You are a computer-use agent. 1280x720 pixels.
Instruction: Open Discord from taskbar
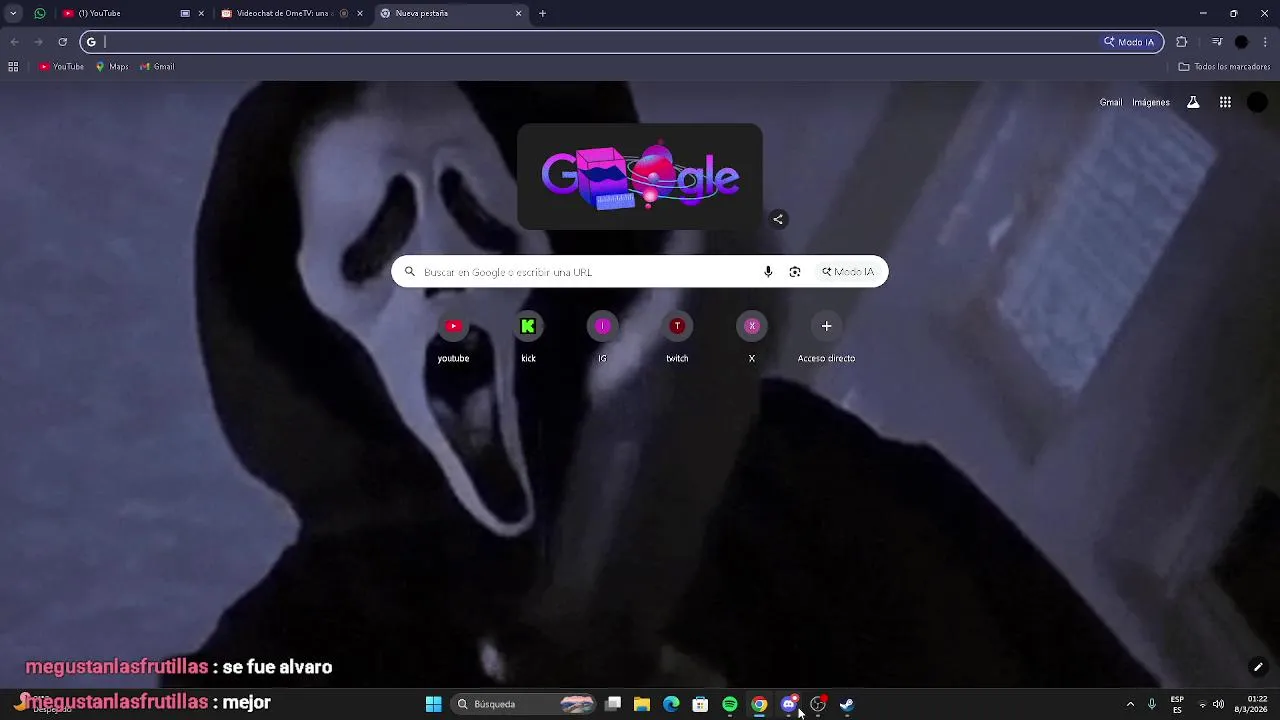788,704
